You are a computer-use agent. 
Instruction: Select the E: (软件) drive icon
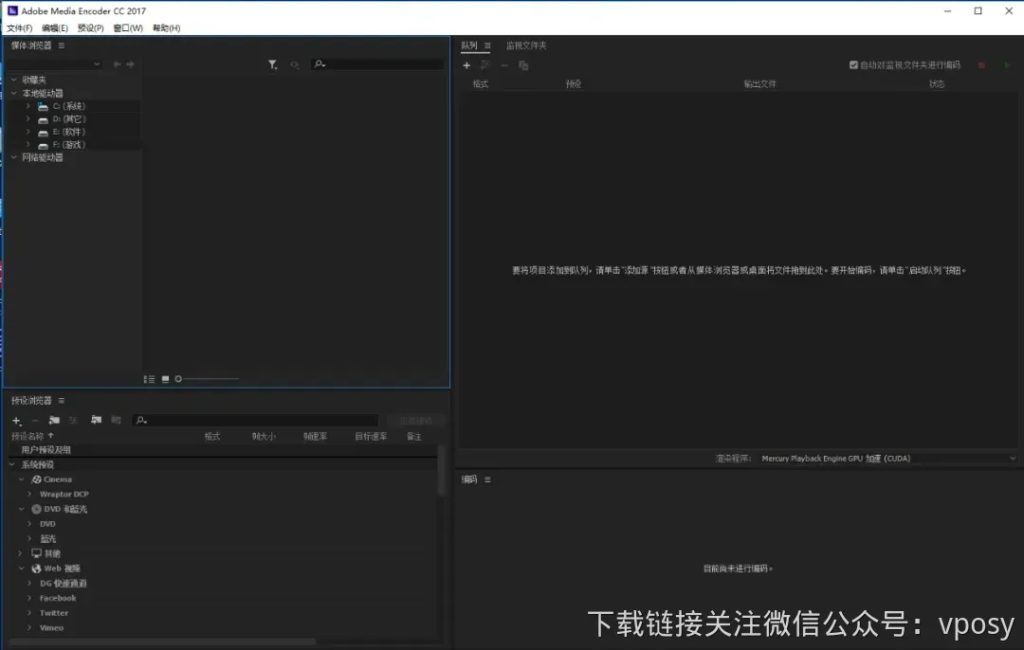43,132
